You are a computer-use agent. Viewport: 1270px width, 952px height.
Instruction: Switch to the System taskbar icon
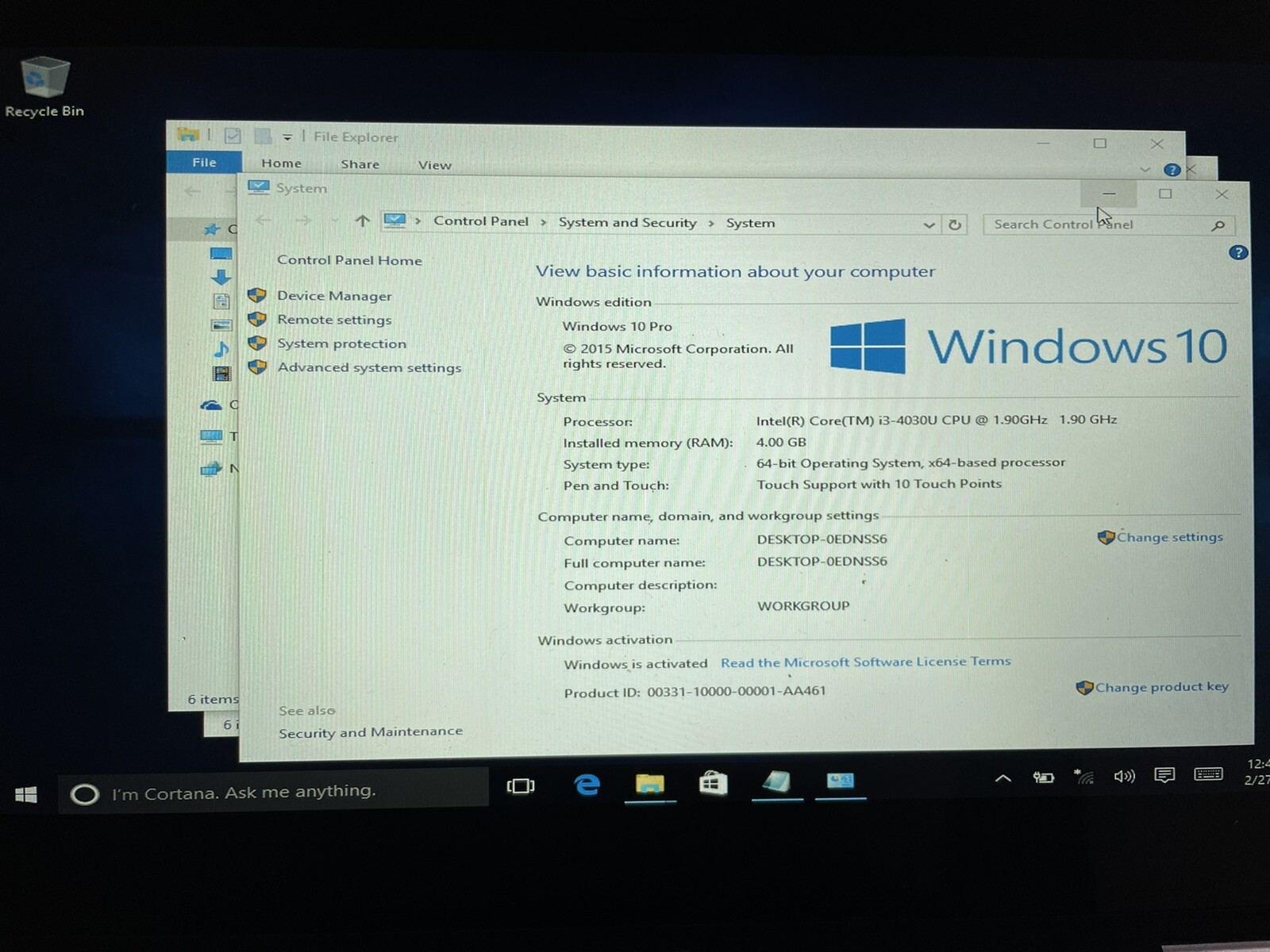841,781
